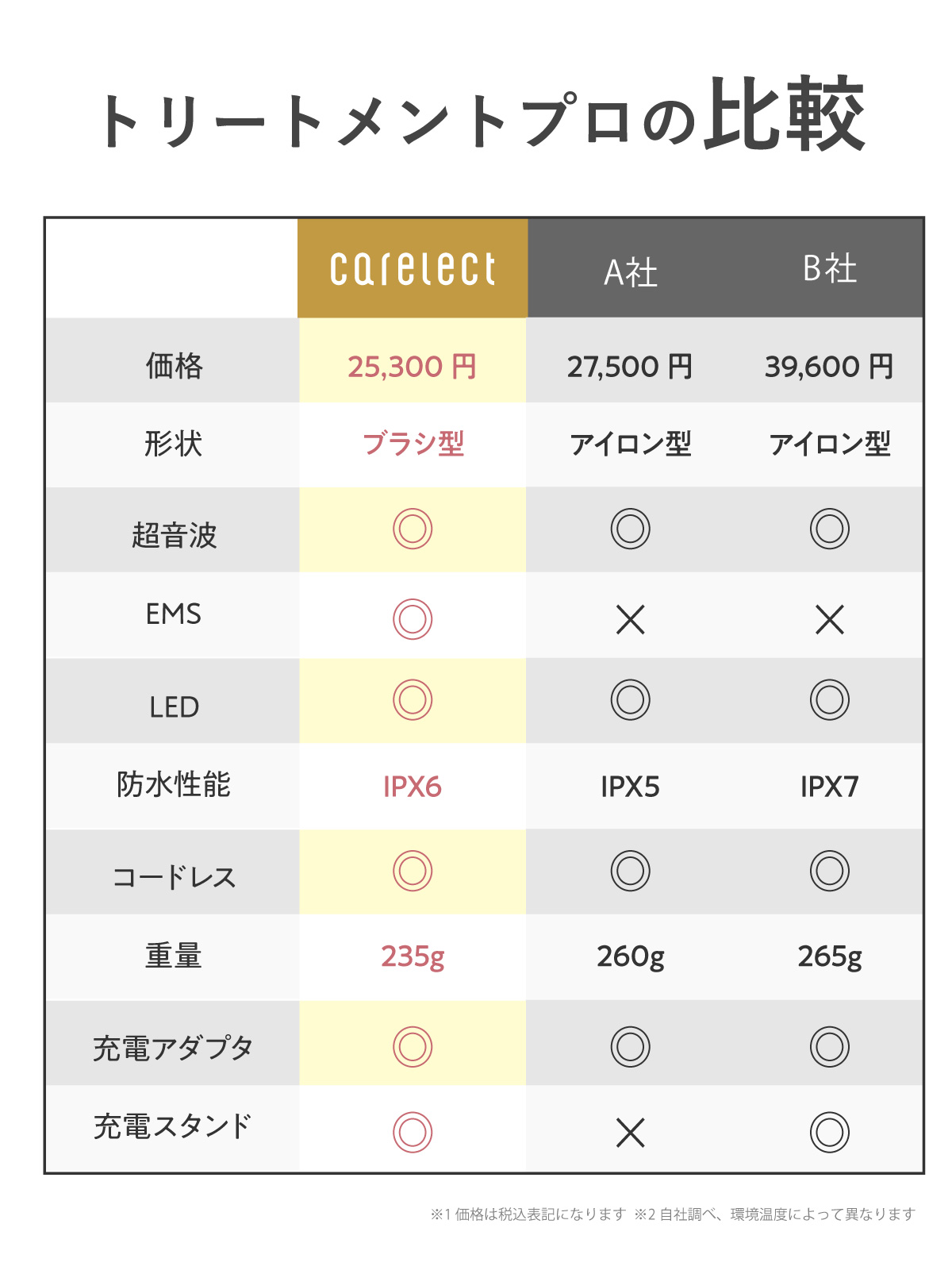Click the トリートメントプロの比較 title
This screenshot has width=952, height=1270.
point(481,117)
